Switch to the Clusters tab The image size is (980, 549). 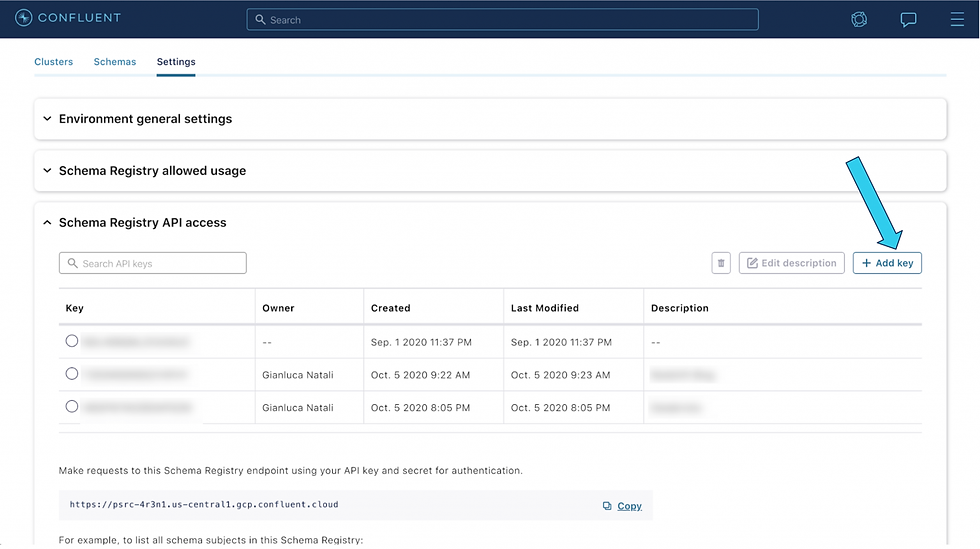click(x=54, y=62)
